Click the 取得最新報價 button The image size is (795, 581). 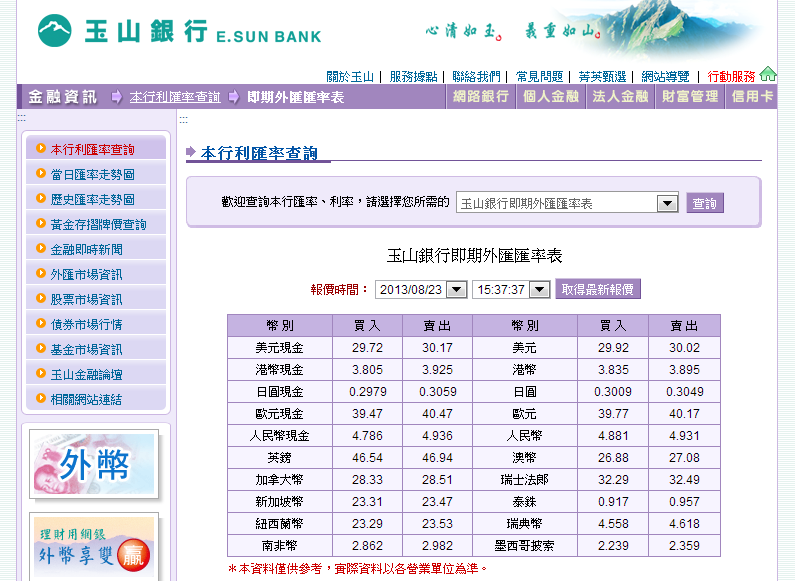[x=598, y=289]
